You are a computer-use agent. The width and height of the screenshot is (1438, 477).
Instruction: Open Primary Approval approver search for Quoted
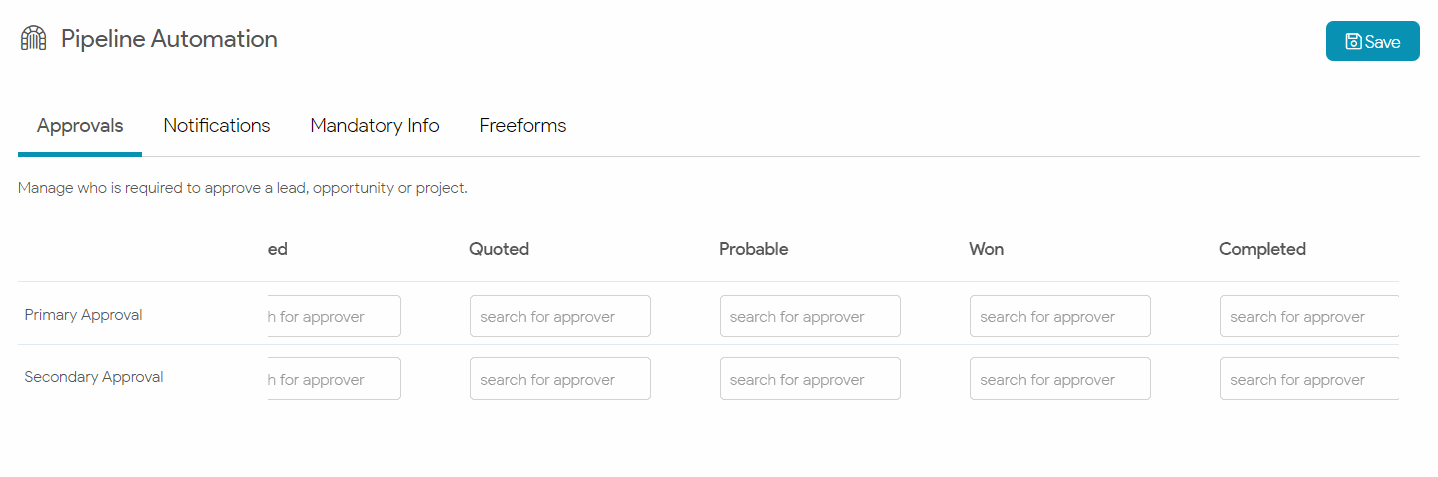pyautogui.click(x=560, y=316)
